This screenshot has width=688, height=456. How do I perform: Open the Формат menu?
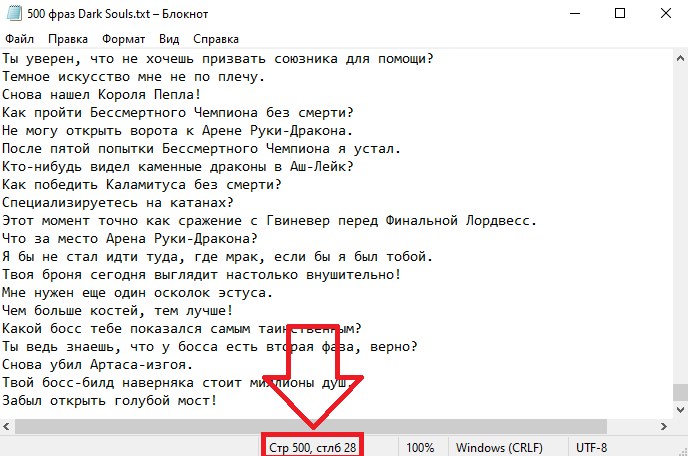123,39
